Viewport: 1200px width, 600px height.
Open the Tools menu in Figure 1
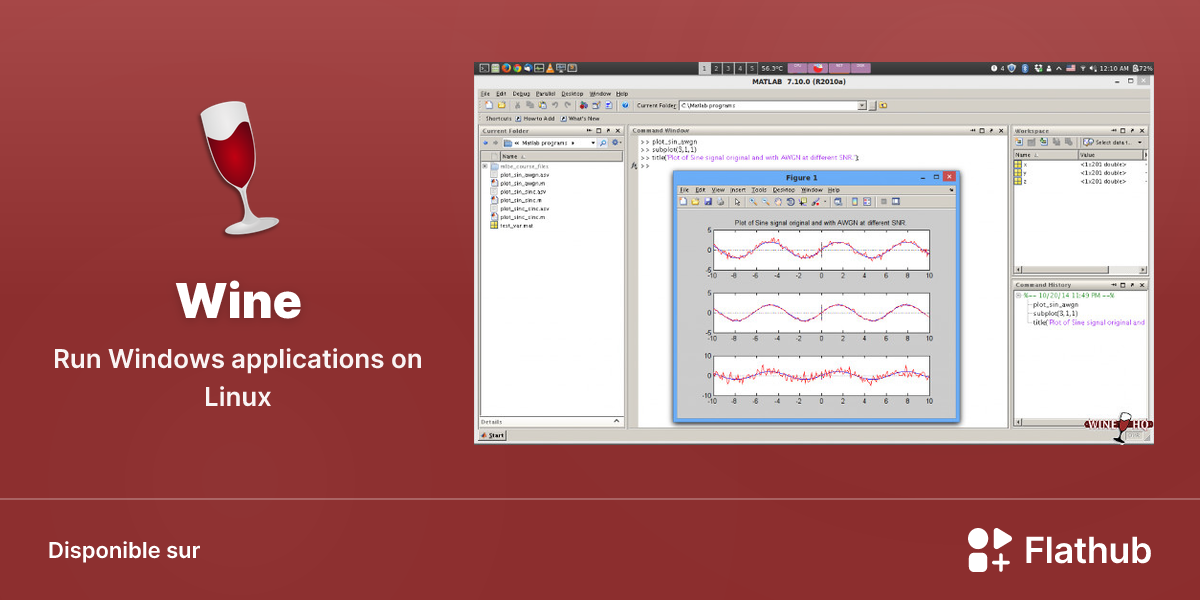click(x=760, y=190)
